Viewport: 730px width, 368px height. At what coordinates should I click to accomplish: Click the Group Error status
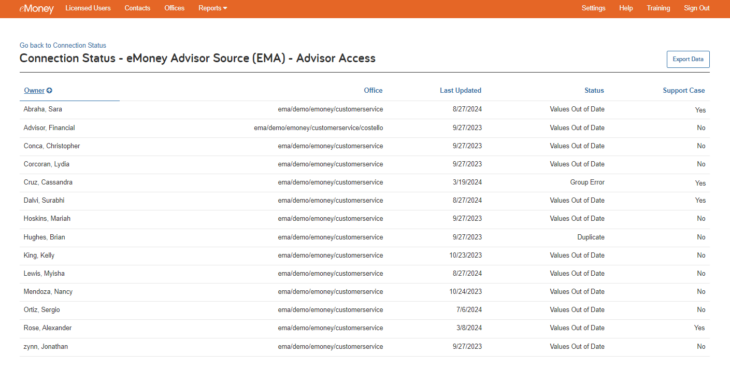(x=587, y=182)
